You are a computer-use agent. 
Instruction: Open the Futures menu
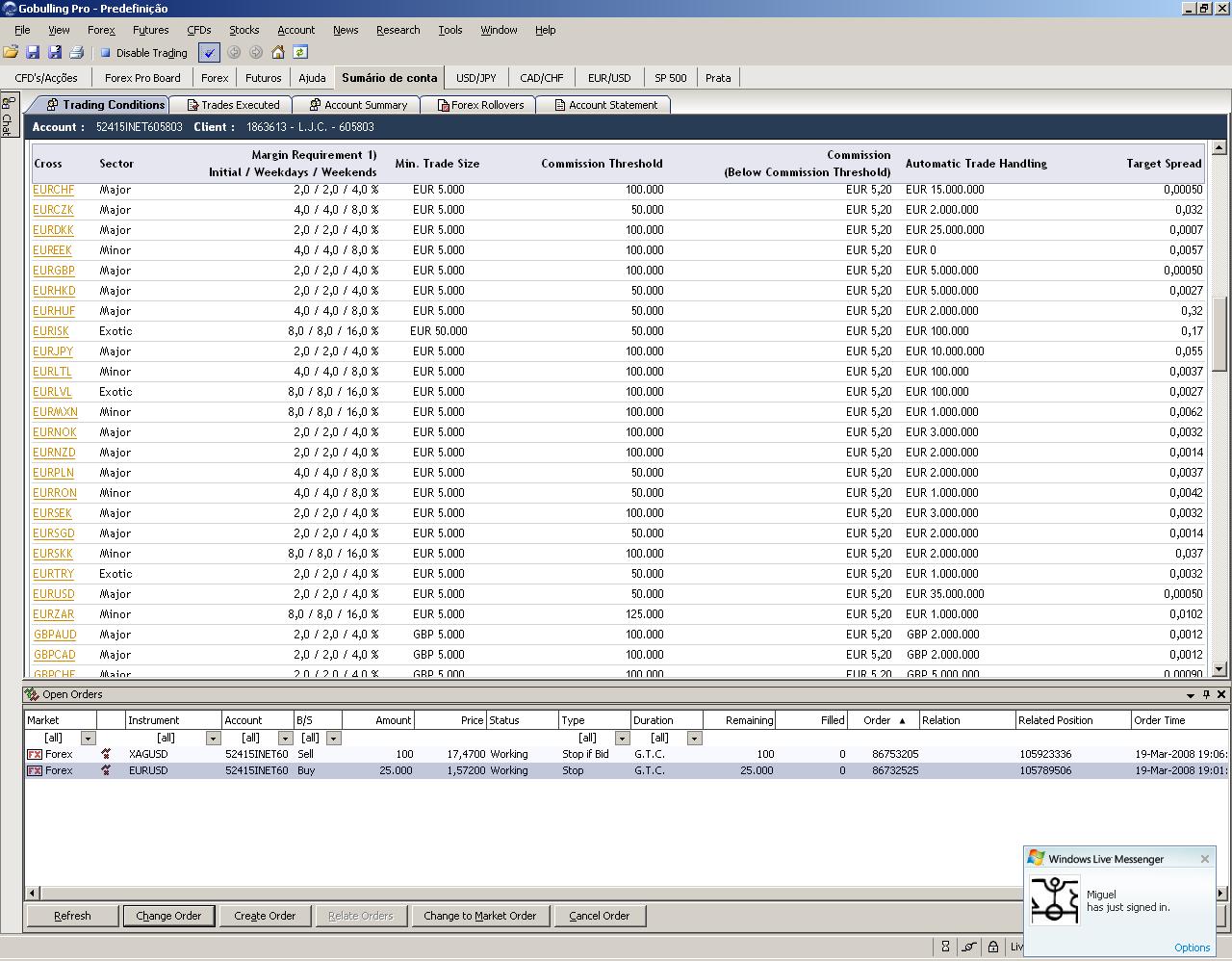(150, 30)
